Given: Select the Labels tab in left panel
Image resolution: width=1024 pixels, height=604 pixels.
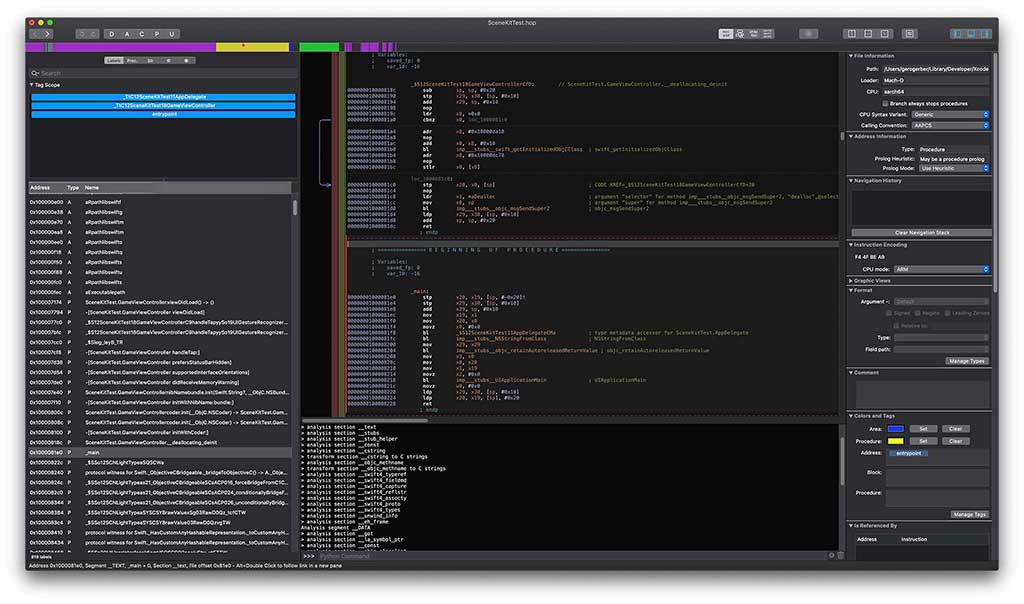Looking at the screenshot, I should click(x=115, y=60).
